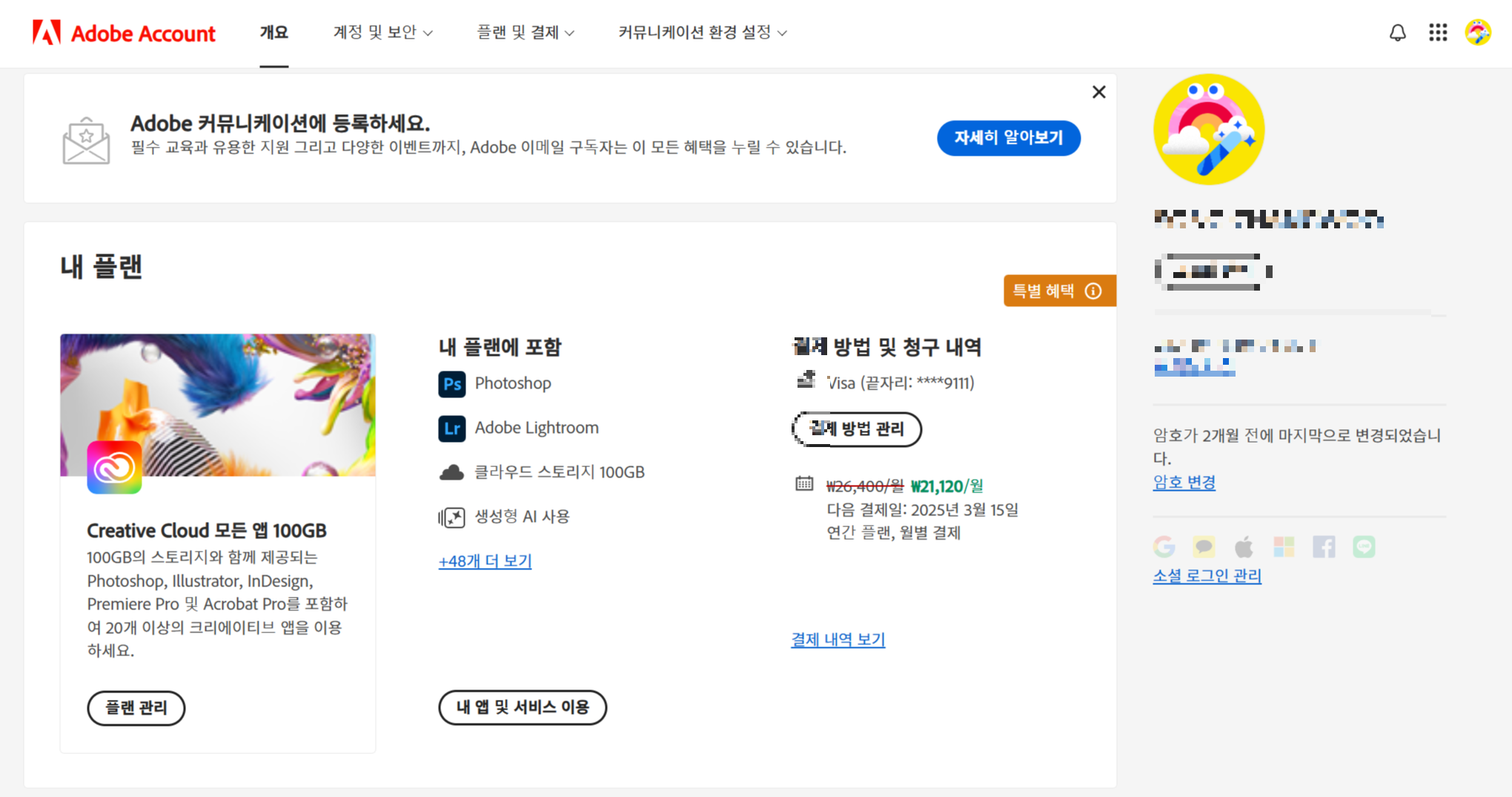The width and height of the screenshot is (1512, 797).
Task: Click the KakaoTalk social login icon
Action: pyautogui.click(x=1204, y=547)
